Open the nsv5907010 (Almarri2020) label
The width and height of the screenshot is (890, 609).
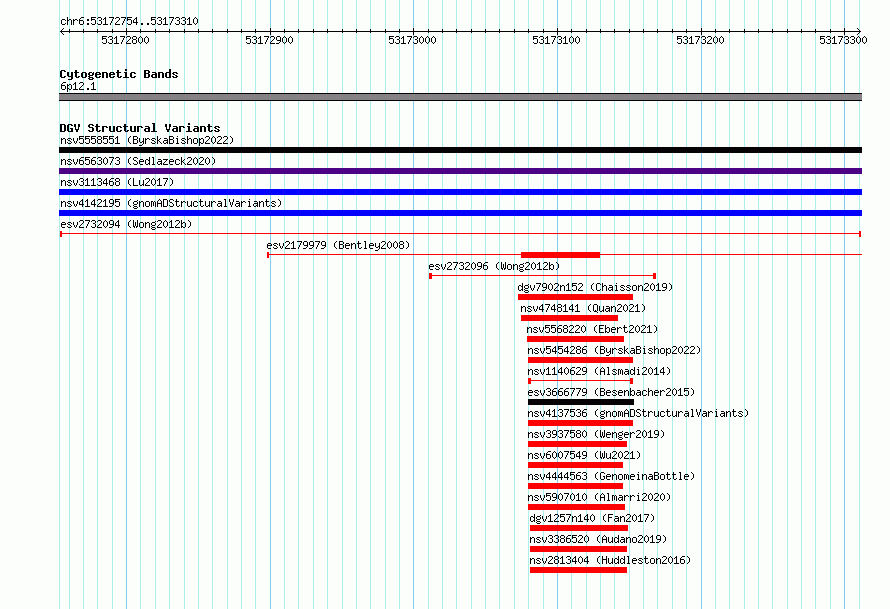(599, 497)
